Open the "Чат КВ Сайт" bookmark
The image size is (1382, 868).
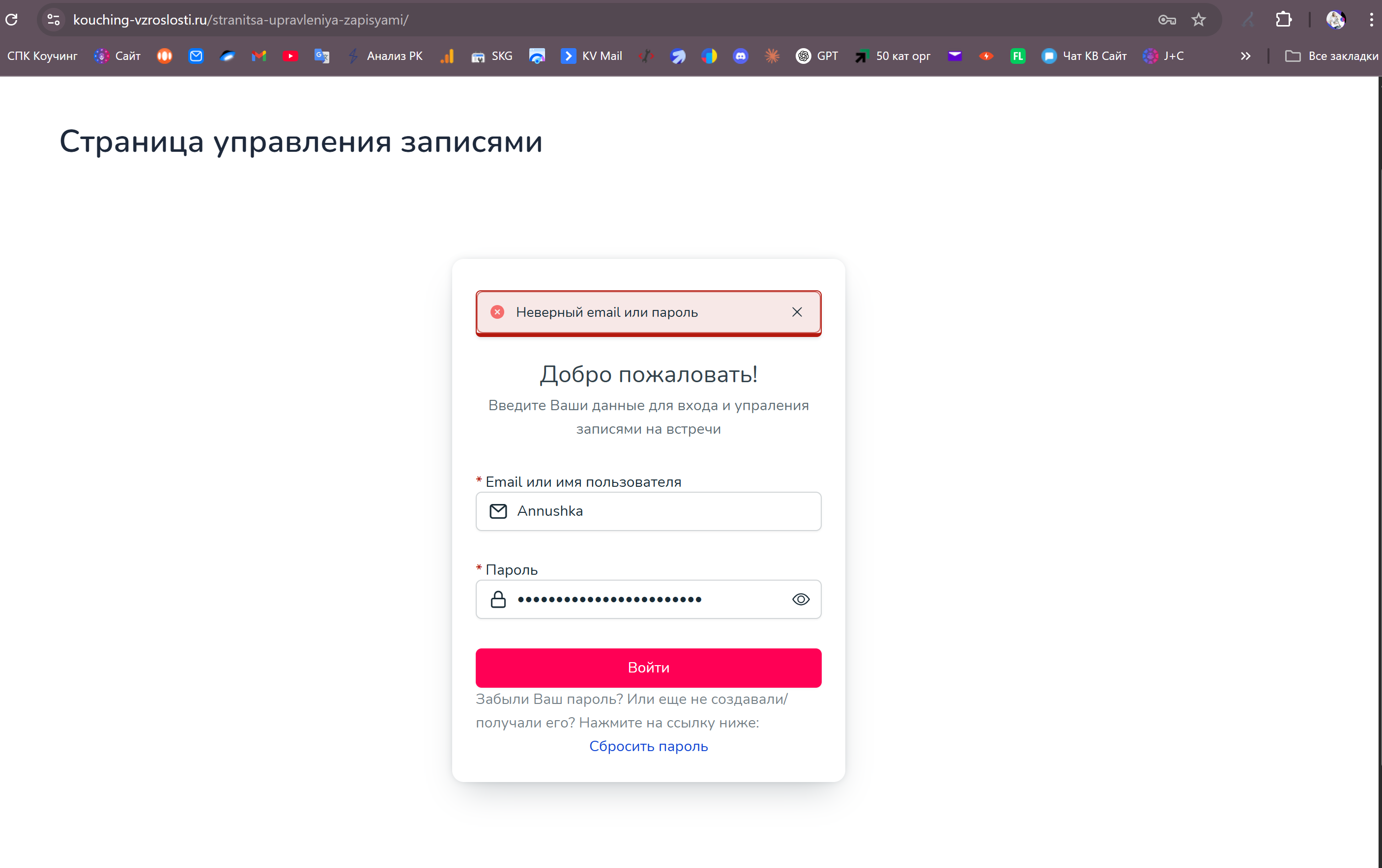pyautogui.click(x=1084, y=56)
